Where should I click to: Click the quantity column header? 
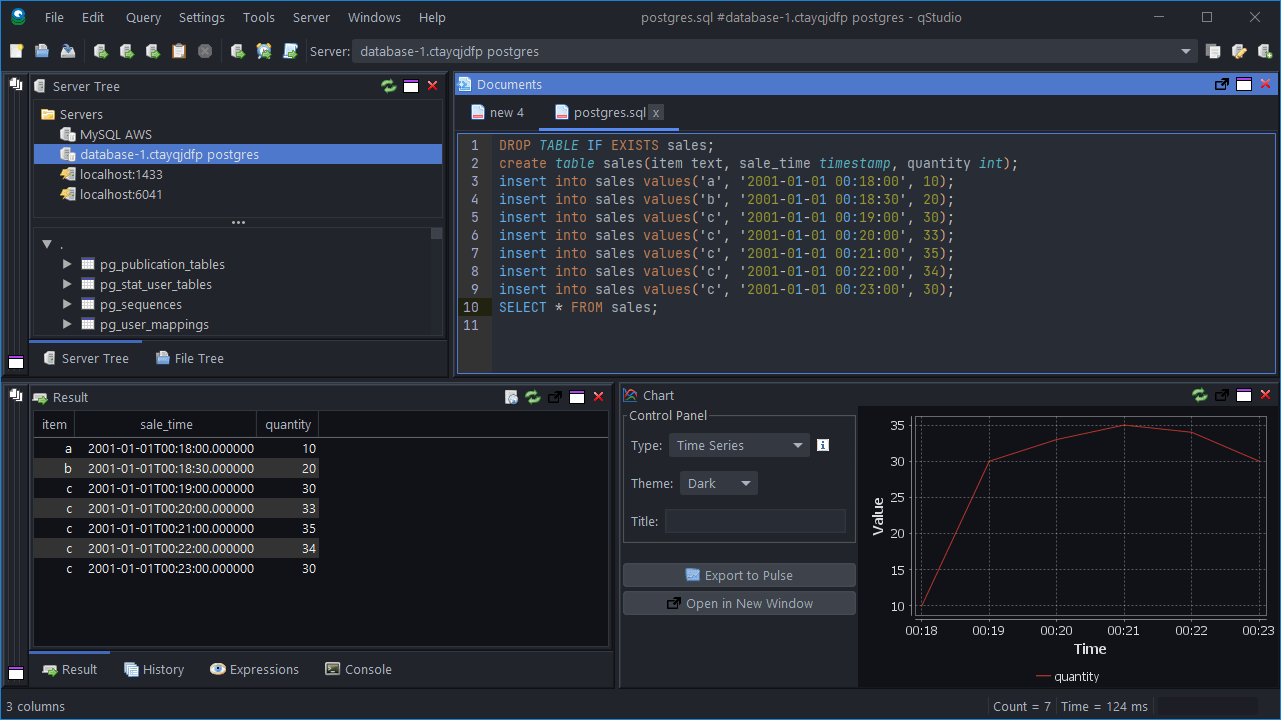(288, 424)
